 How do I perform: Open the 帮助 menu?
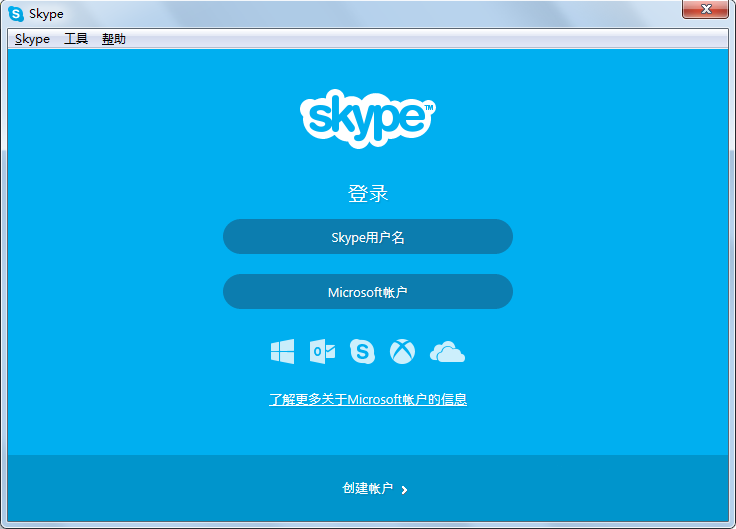[x=114, y=39]
